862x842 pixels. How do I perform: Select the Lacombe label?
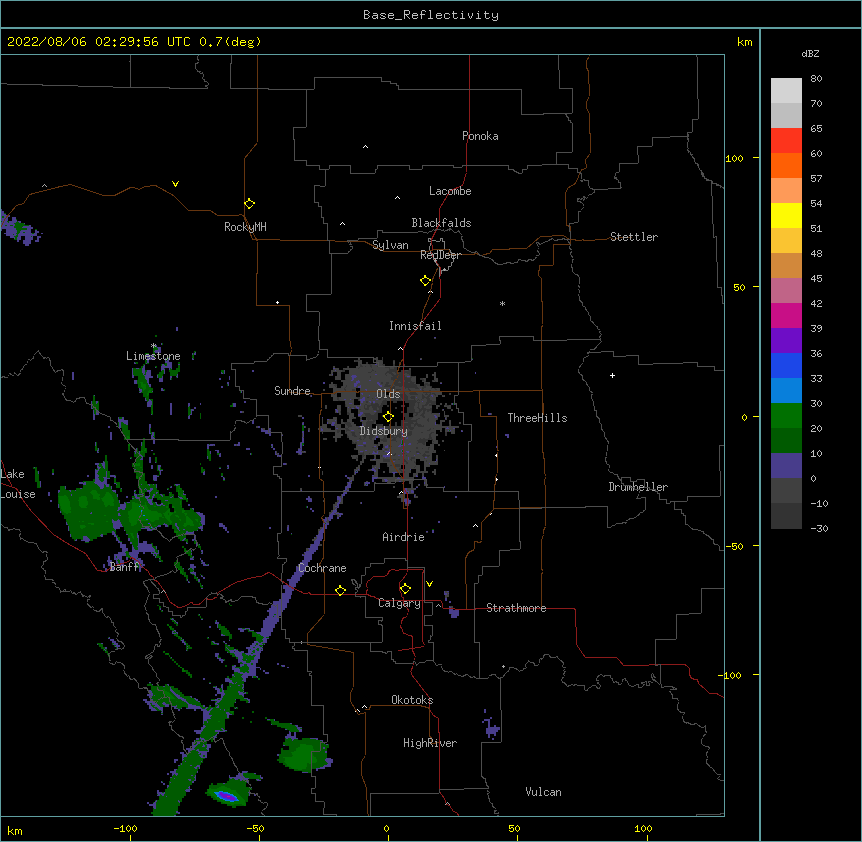coord(450,191)
